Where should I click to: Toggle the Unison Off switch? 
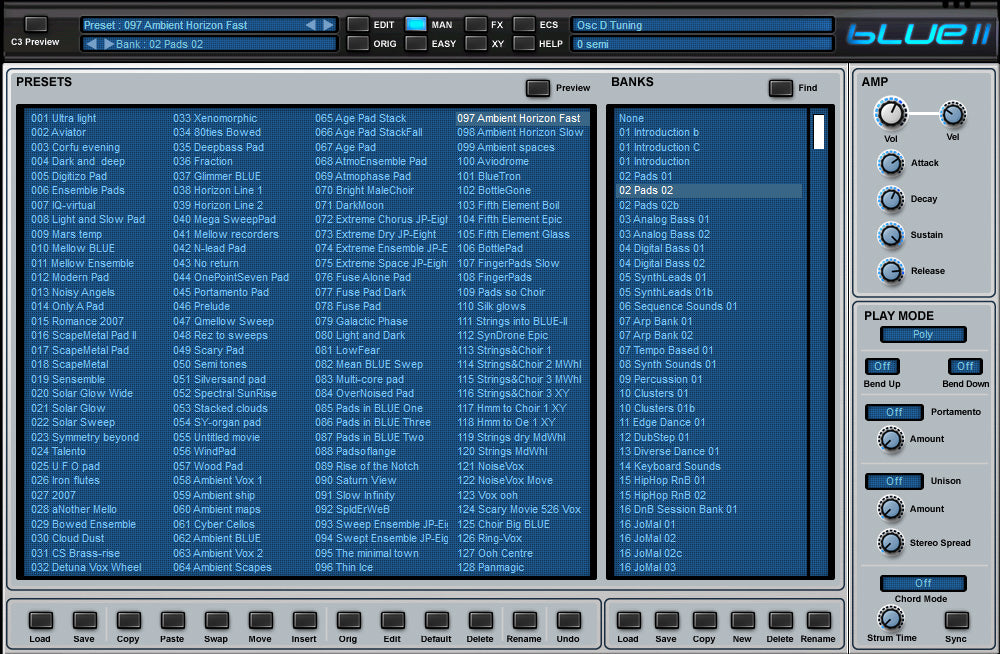894,481
